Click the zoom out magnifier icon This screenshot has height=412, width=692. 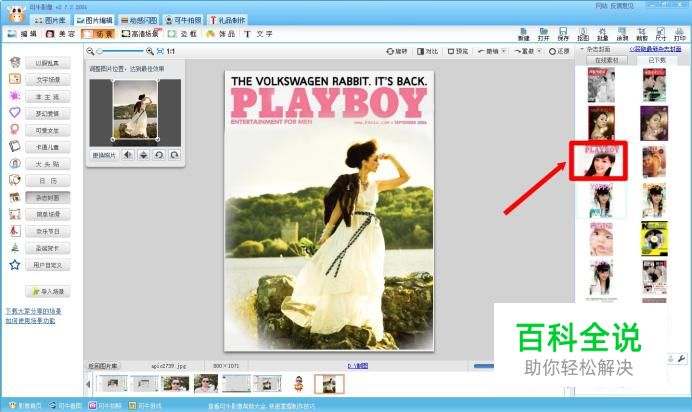[x=90, y=51]
